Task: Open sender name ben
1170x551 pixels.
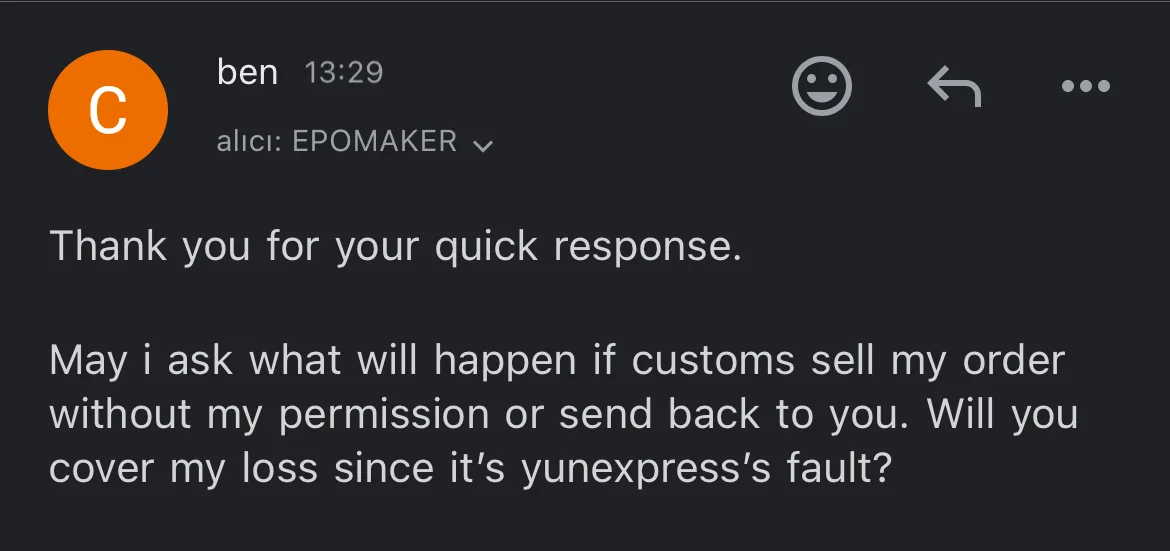Action: [x=247, y=73]
